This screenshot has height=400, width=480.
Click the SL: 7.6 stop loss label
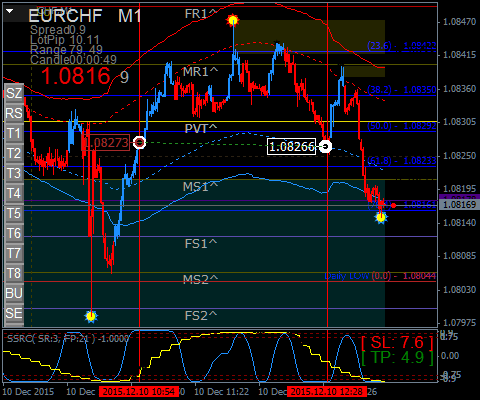pyautogui.click(x=397, y=343)
